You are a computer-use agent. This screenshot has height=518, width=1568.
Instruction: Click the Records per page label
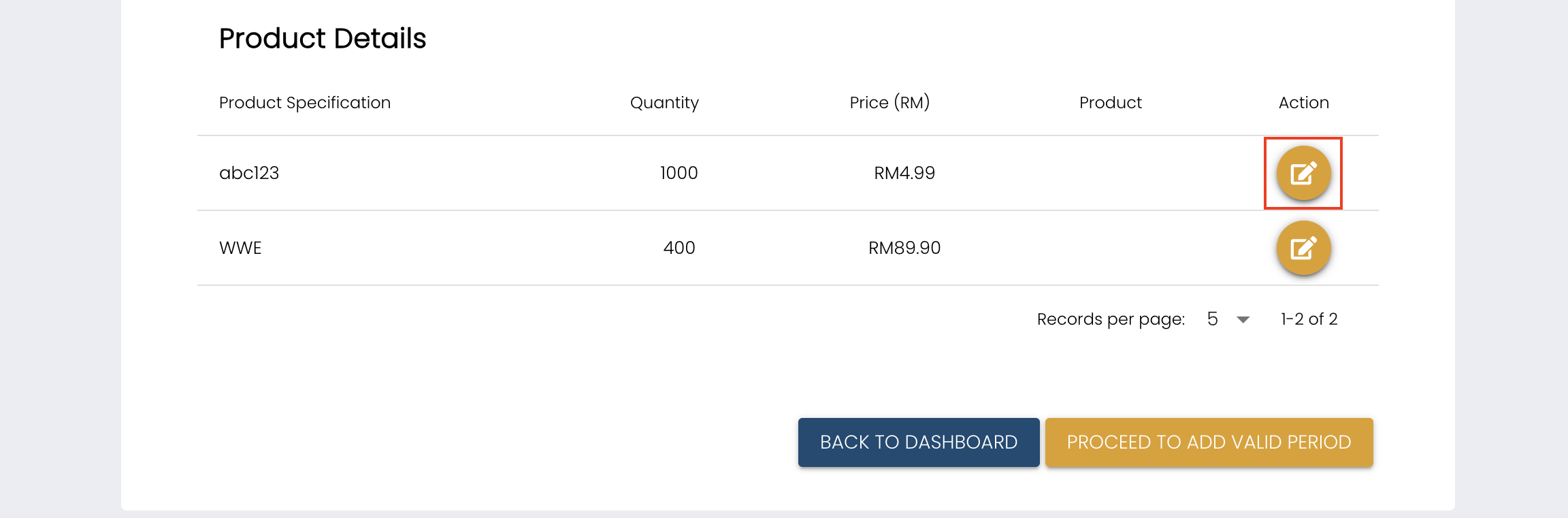[1111, 319]
